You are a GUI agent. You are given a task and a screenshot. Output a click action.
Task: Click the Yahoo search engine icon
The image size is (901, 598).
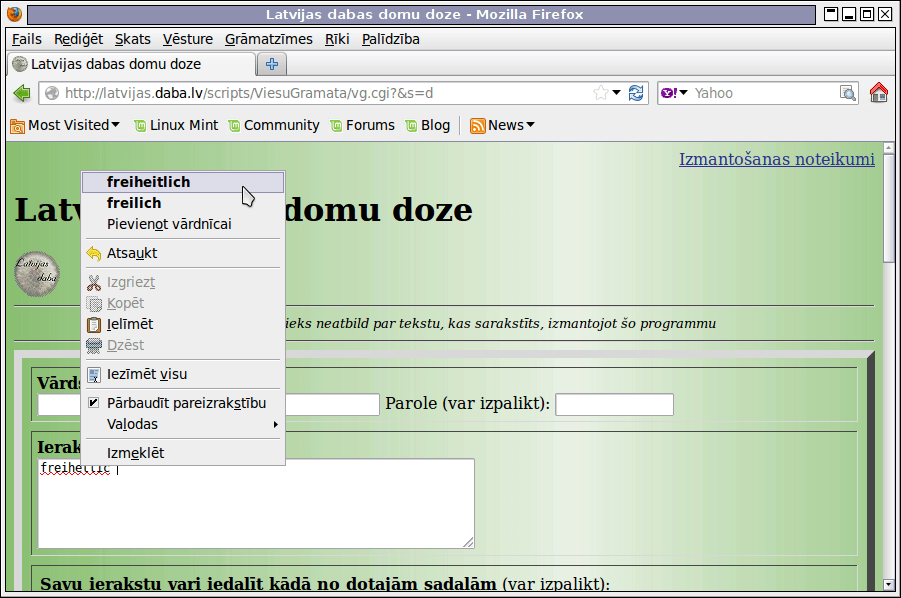coord(669,93)
